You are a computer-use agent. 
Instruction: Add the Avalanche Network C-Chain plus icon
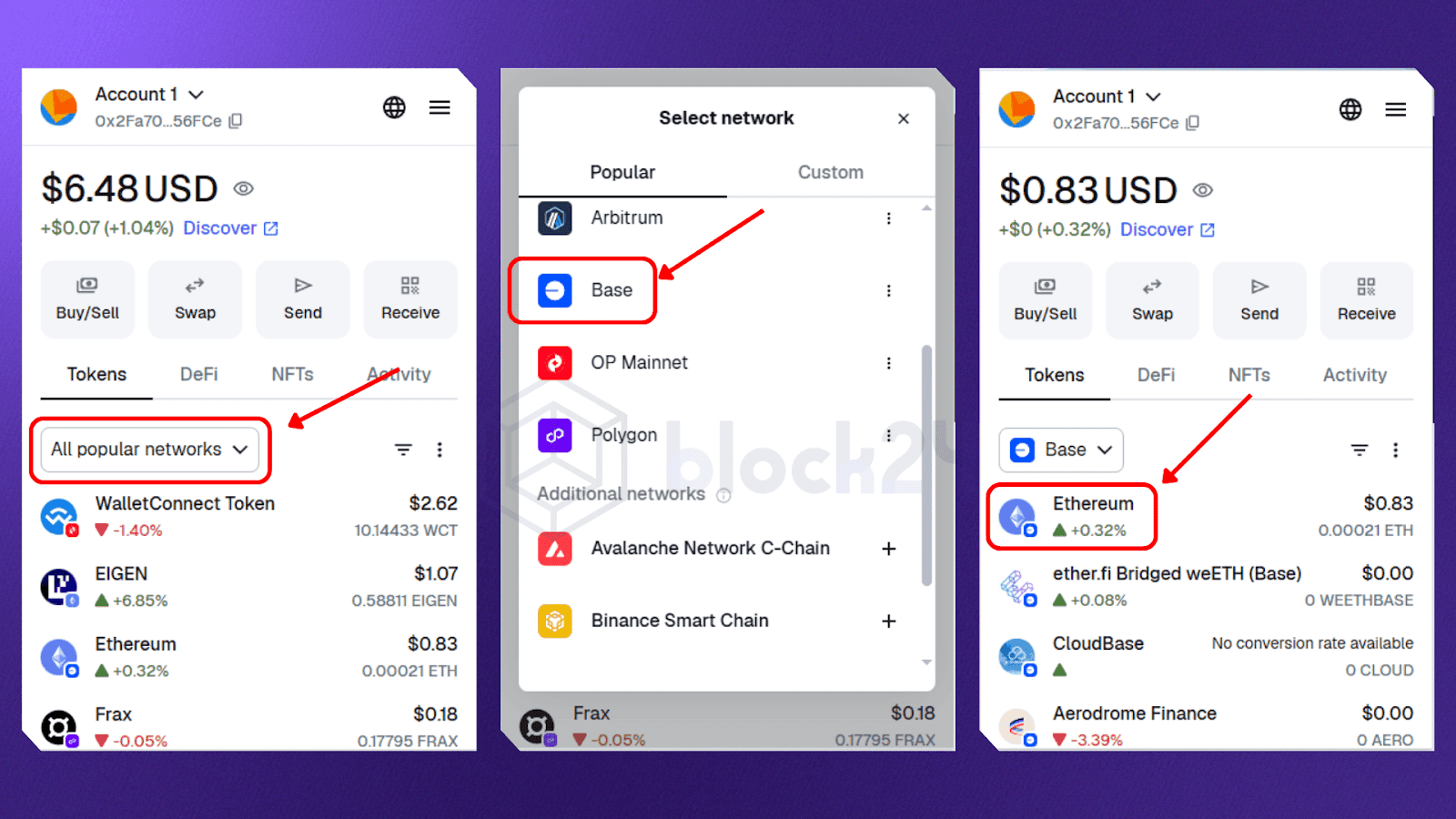[x=889, y=549]
